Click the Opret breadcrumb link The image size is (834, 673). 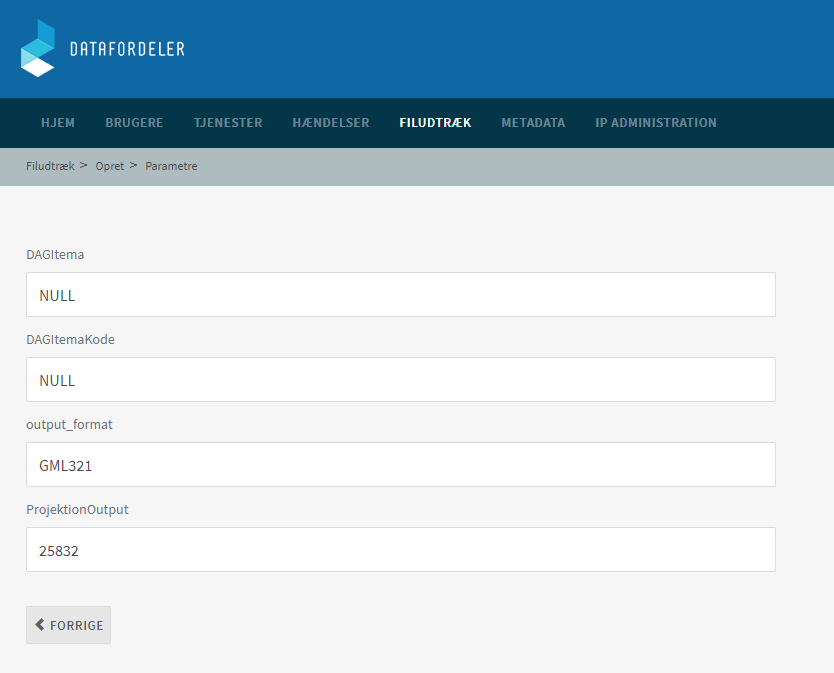tap(110, 166)
